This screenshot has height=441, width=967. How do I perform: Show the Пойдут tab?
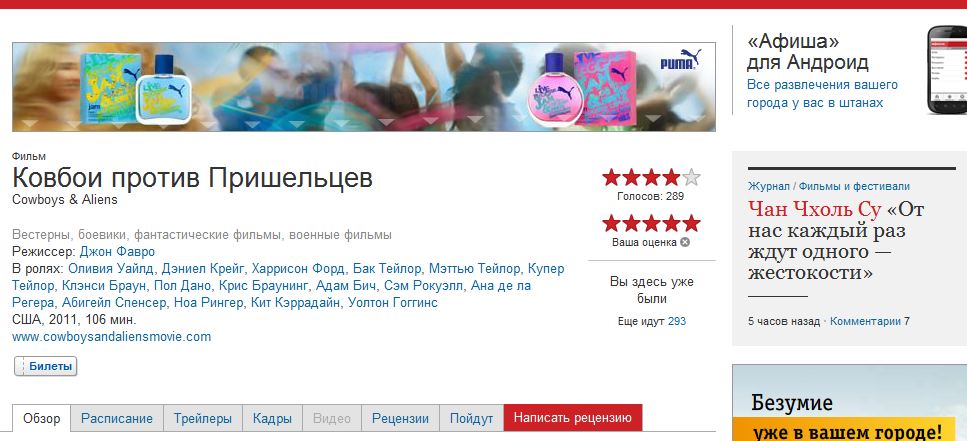point(471,418)
